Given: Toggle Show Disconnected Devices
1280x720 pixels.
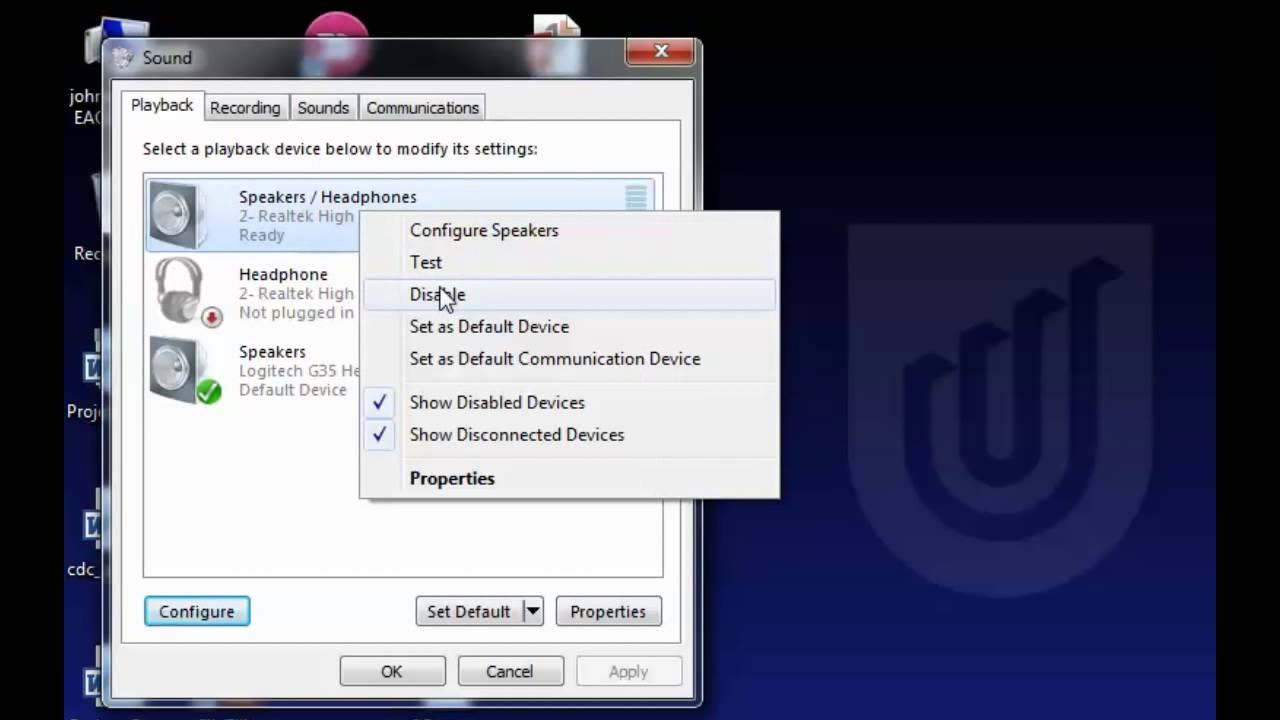Looking at the screenshot, I should pos(517,434).
